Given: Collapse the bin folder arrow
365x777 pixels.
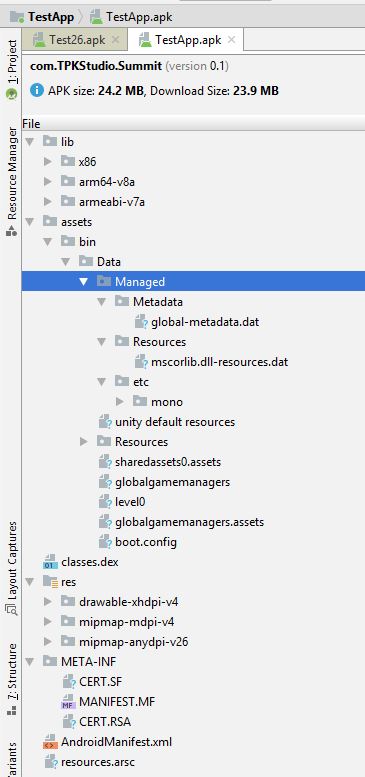Looking at the screenshot, I should click(x=48, y=242).
